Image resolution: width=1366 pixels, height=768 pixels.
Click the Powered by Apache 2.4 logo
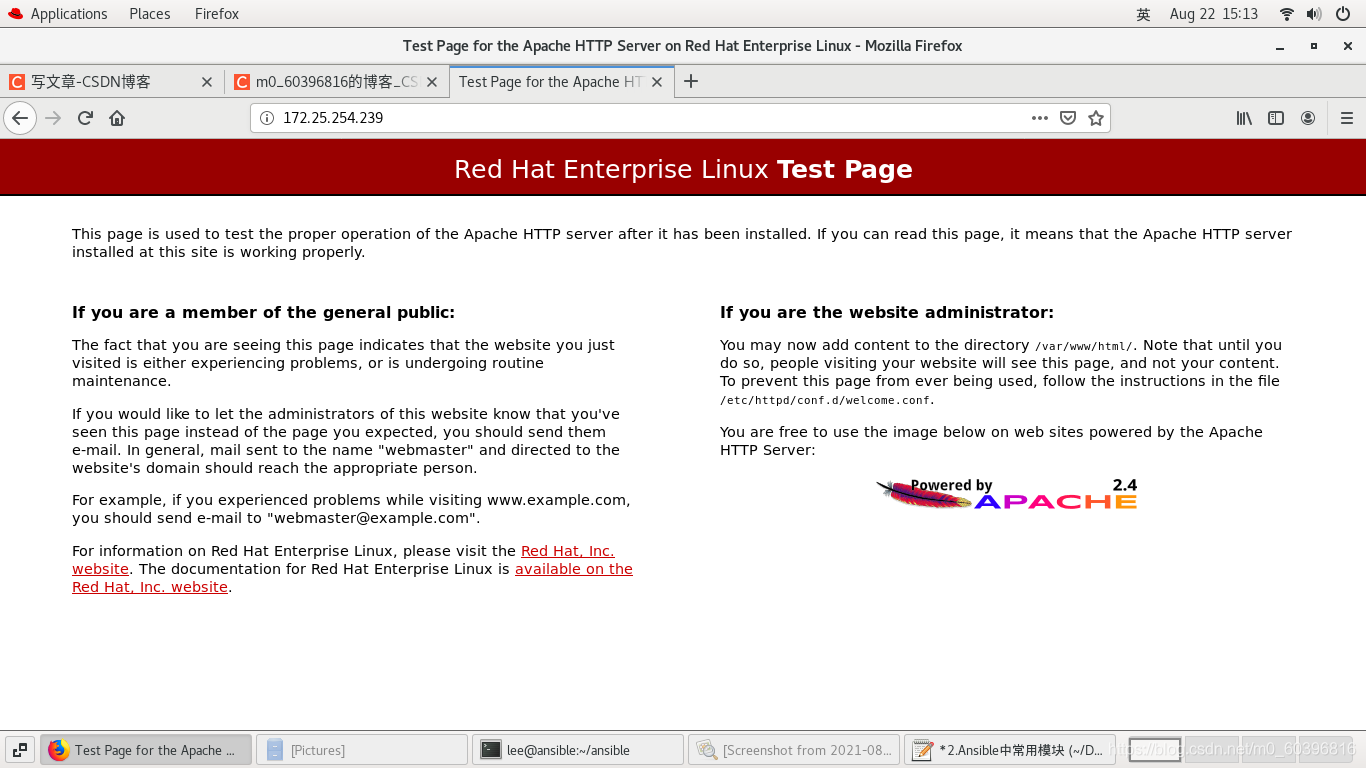tap(1007, 493)
